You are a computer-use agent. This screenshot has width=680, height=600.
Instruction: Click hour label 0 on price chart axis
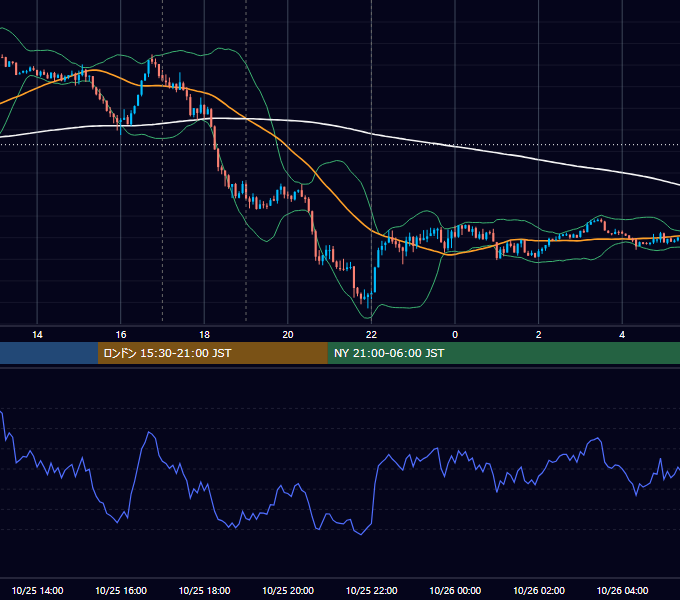click(x=455, y=335)
